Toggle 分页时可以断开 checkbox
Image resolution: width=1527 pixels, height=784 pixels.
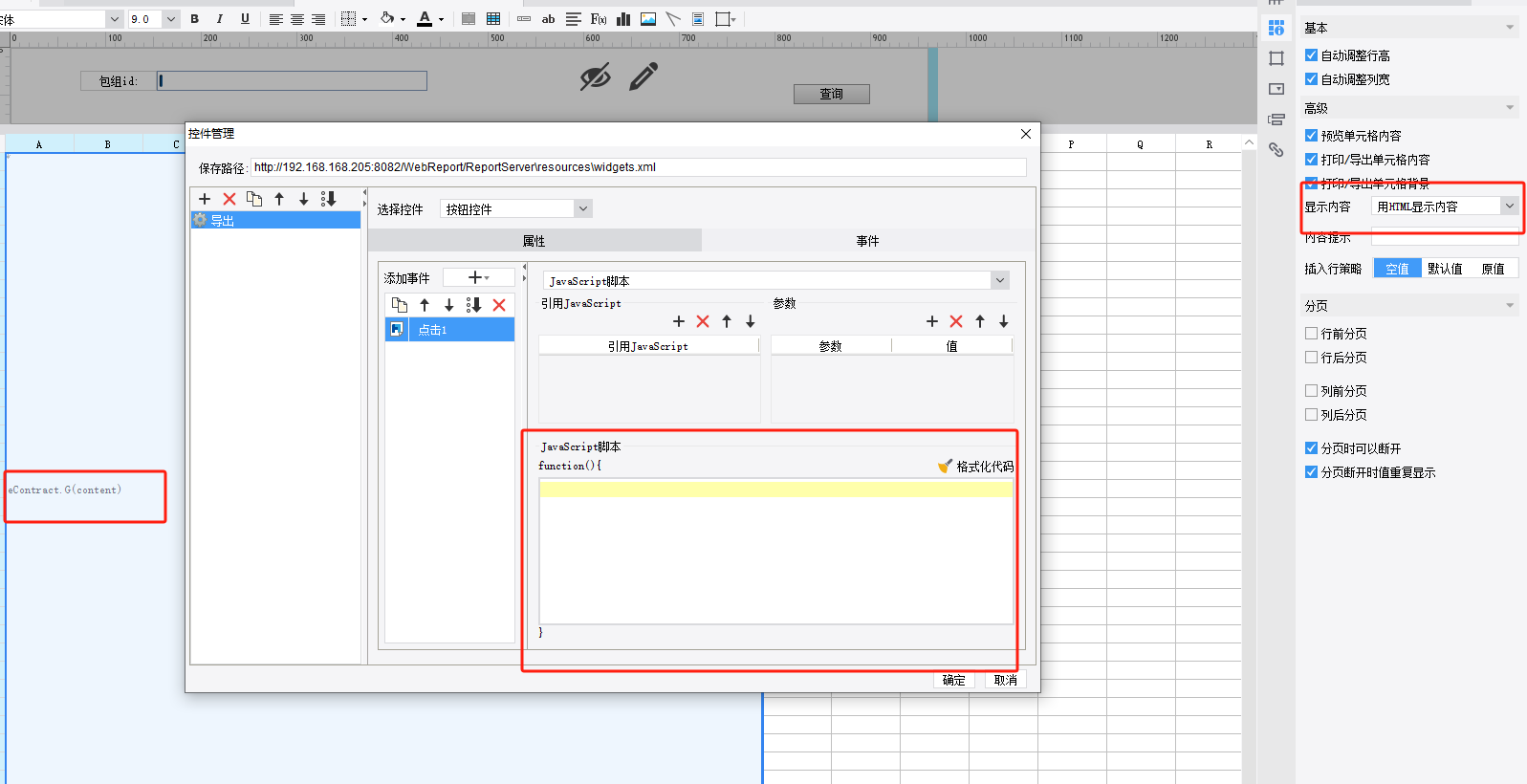click(1311, 448)
